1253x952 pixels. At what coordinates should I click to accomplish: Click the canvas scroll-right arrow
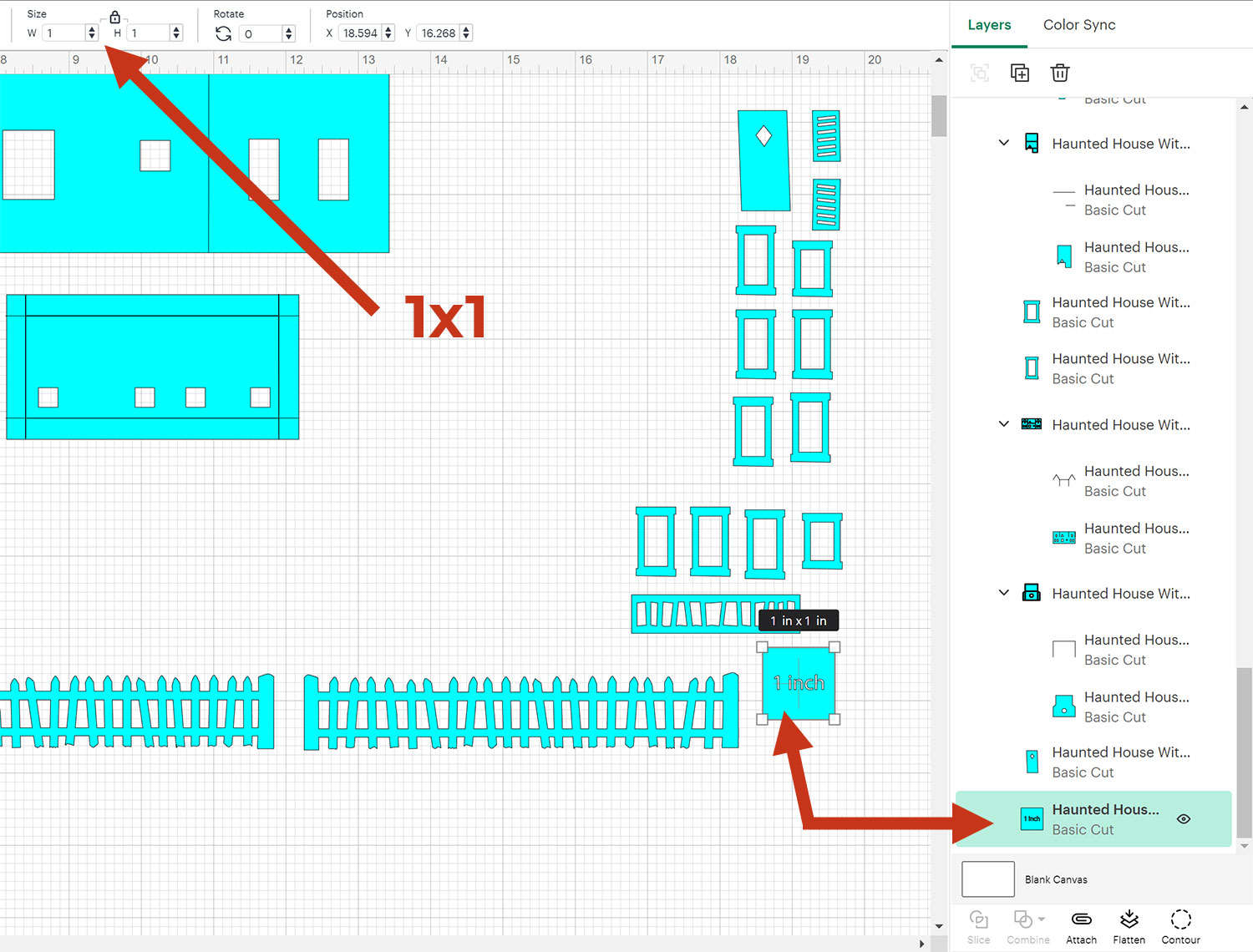click(921, 944)
